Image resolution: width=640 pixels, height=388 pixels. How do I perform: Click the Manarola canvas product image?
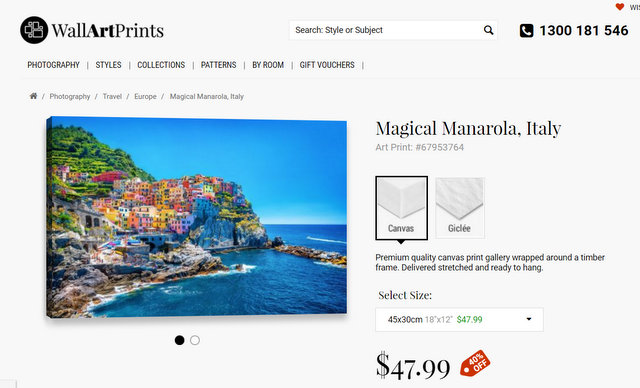(x=196, y=217)
